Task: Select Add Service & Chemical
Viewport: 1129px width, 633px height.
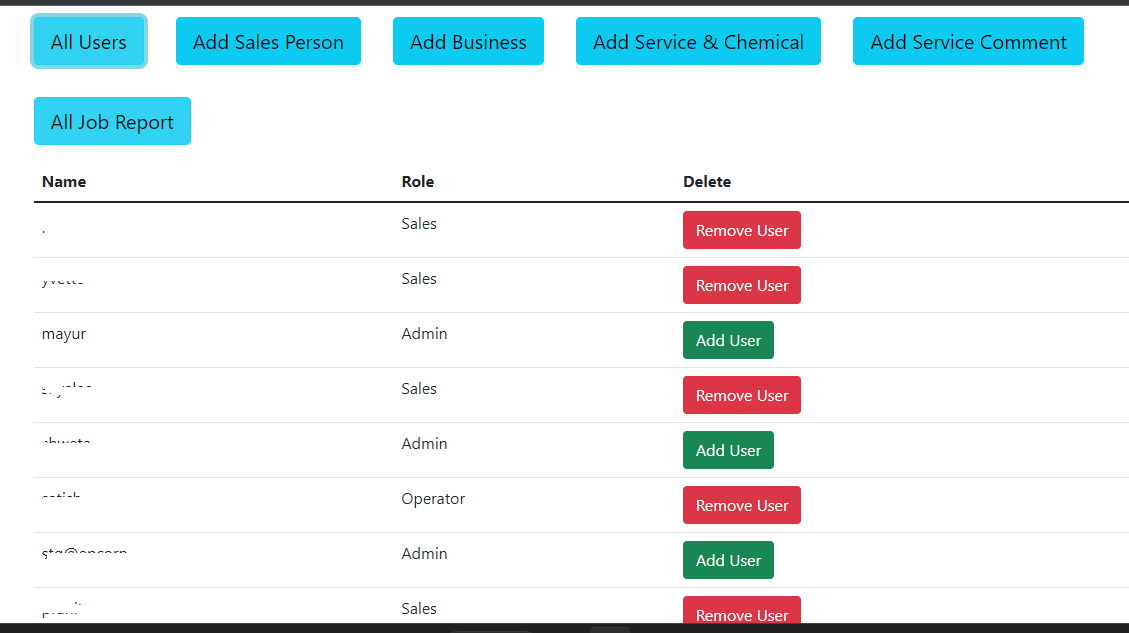Action: (x=698, y=42)
